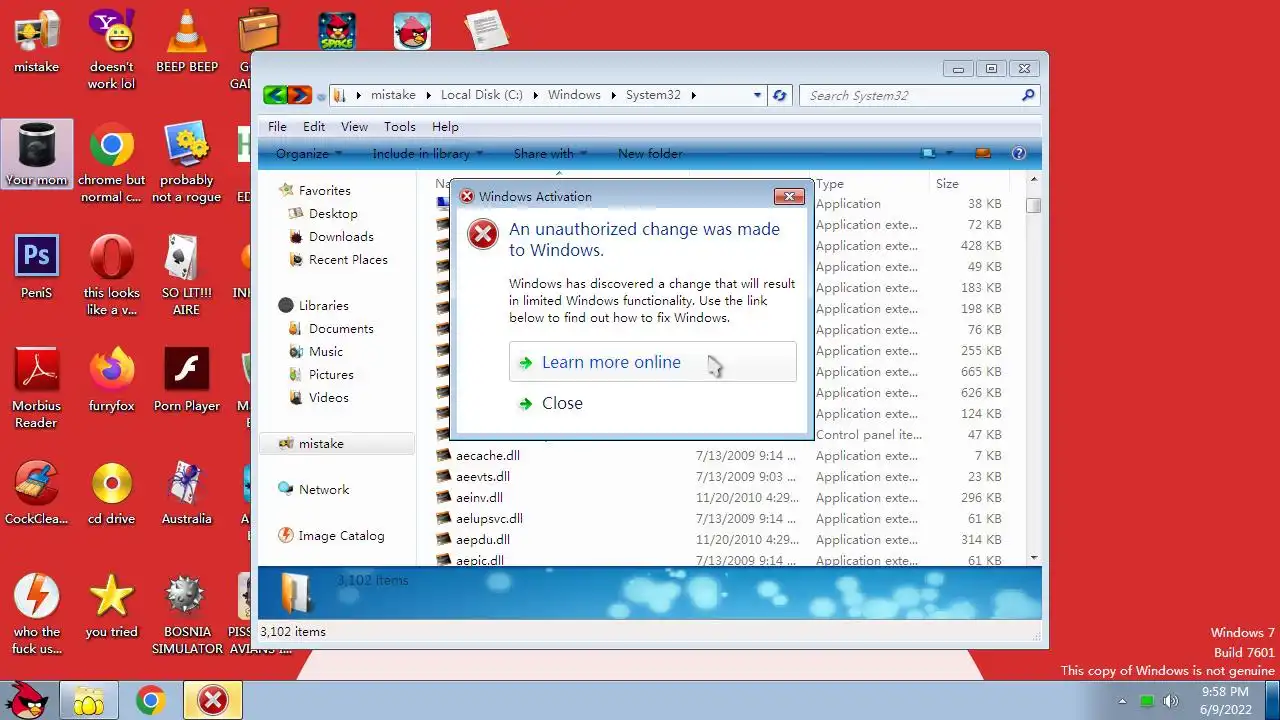Open Explorer help question mark icon
This screenshot has height=720, width=1280.
point(1019,153)
